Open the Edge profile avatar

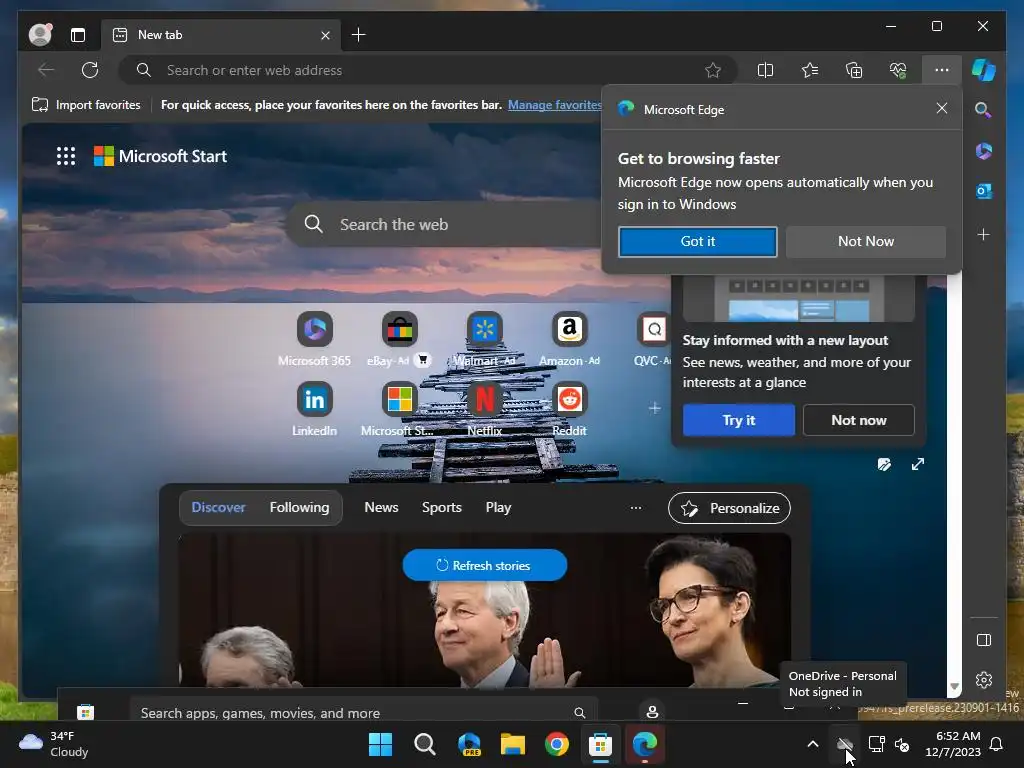[x=40, y=35]
